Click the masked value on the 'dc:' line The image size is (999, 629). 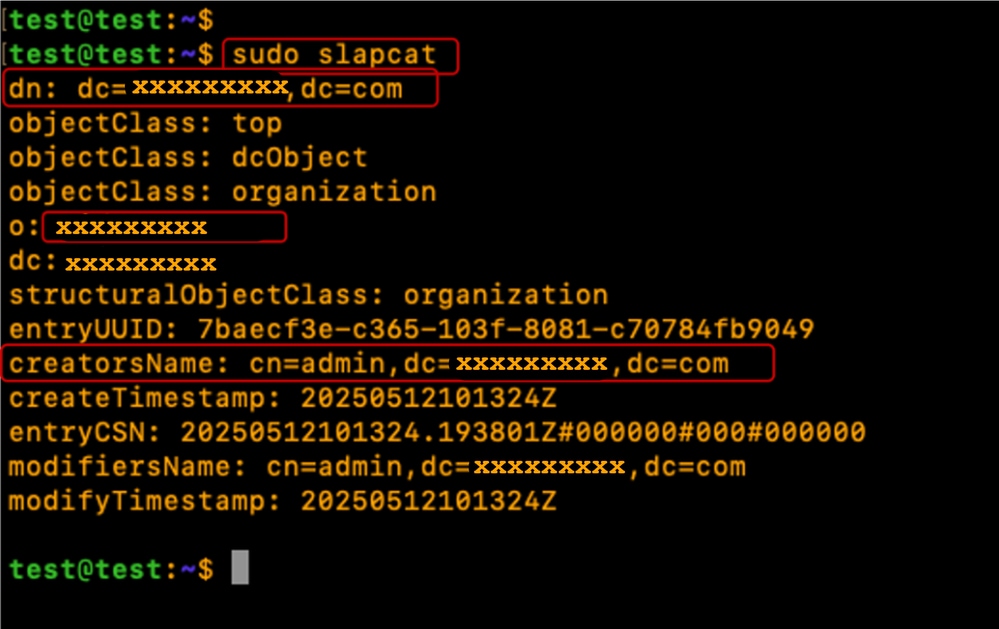141,263
